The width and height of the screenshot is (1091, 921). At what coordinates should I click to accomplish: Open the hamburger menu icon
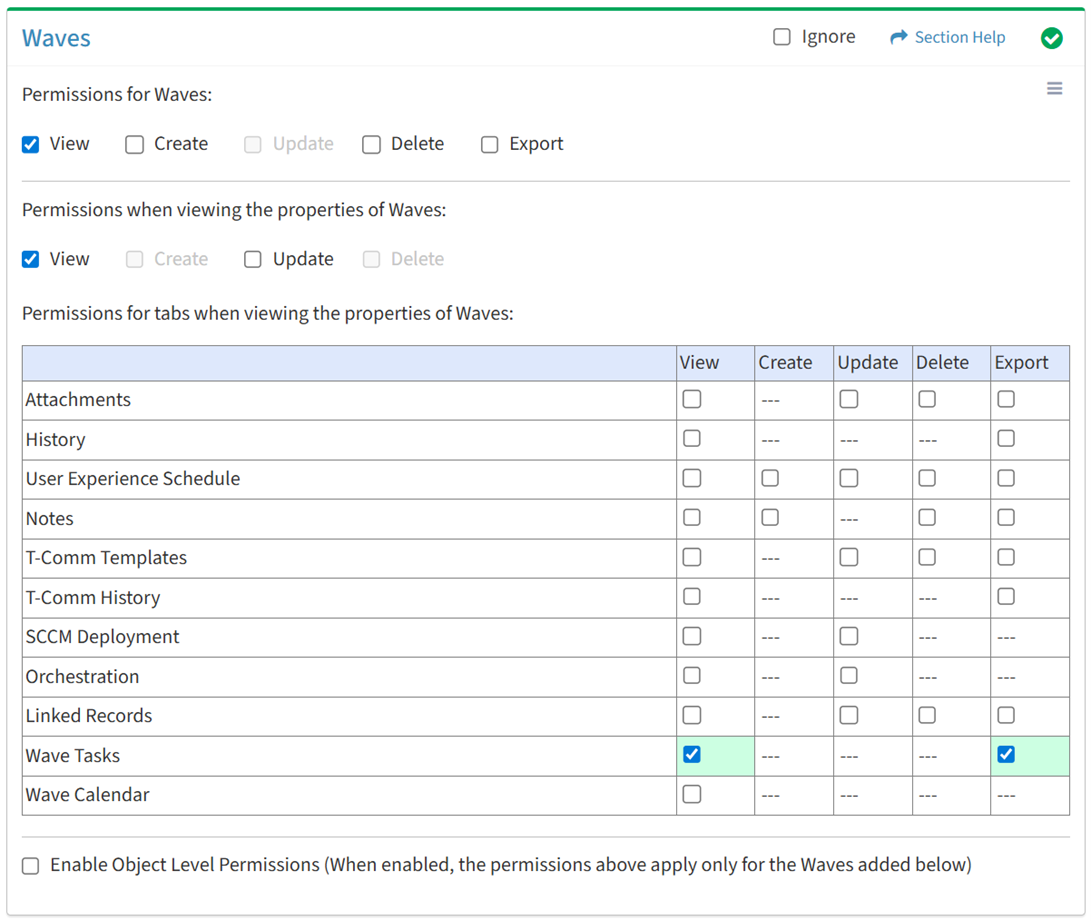point(1054,89)
